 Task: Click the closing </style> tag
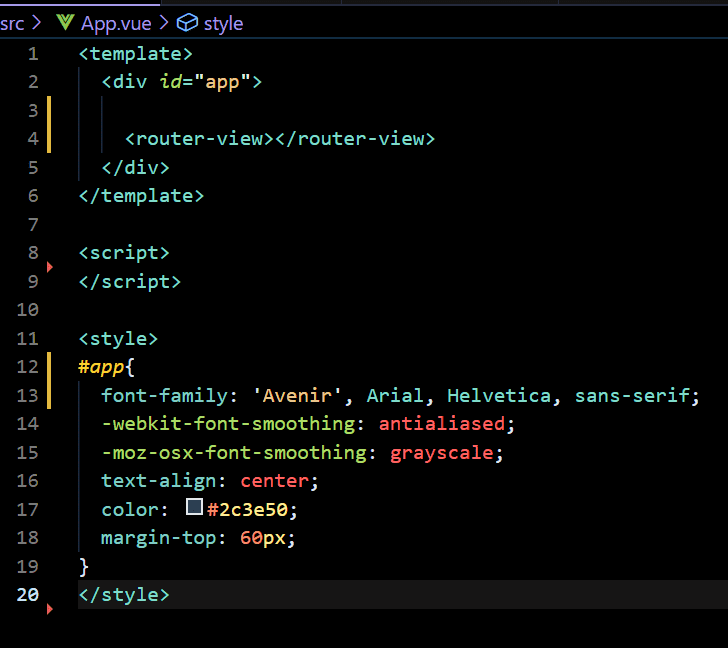(124, 595)
